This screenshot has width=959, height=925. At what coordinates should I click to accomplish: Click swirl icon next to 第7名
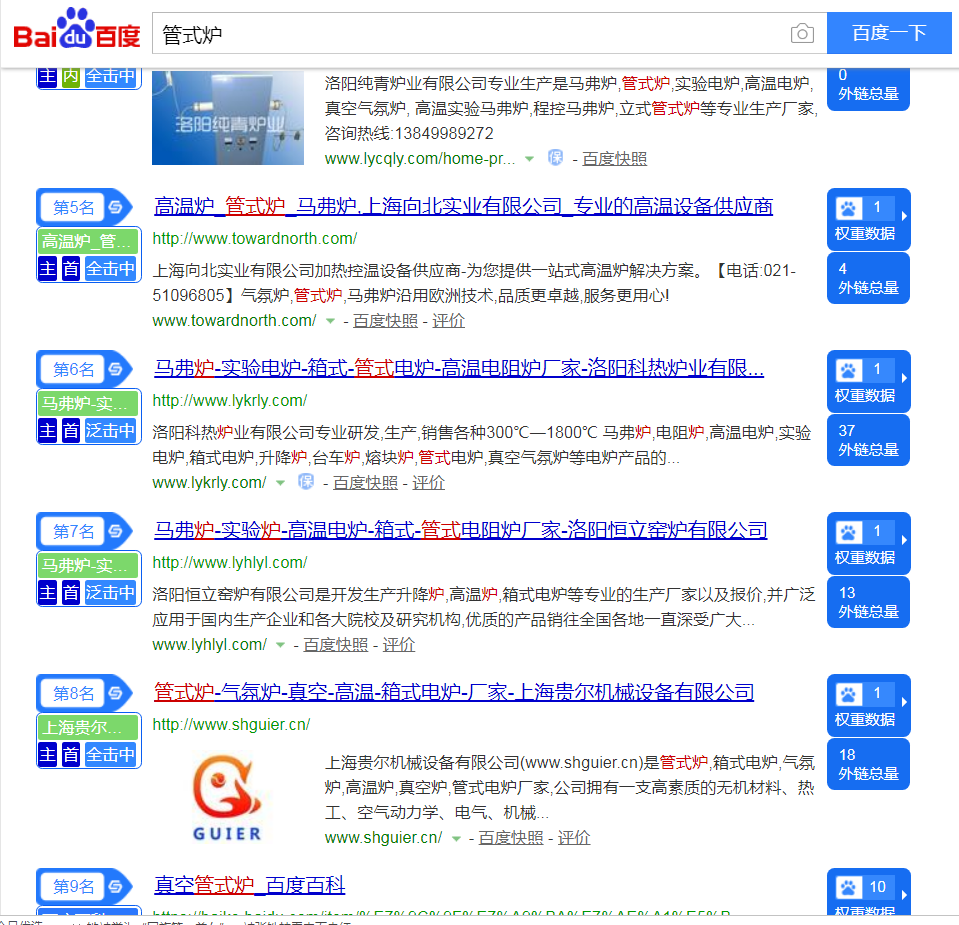pyautogui.click(x=116, y=531)
